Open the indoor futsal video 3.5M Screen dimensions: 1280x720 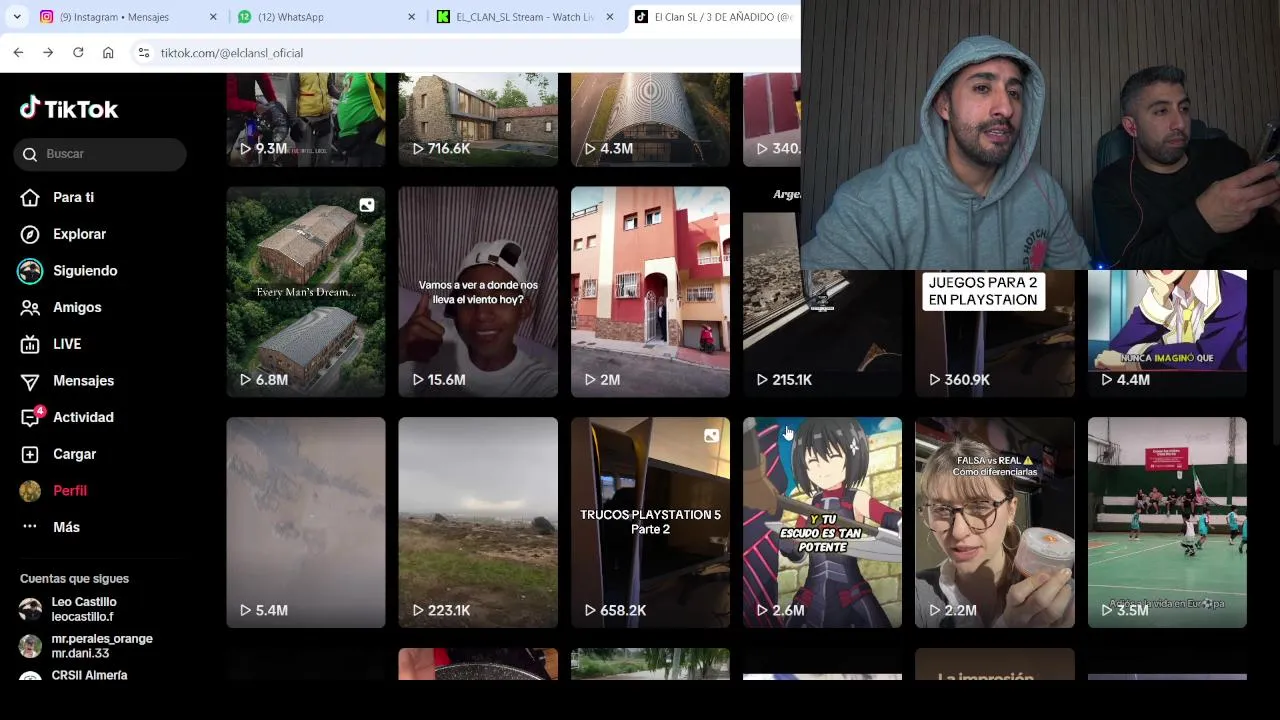[x=1167, y=522]
